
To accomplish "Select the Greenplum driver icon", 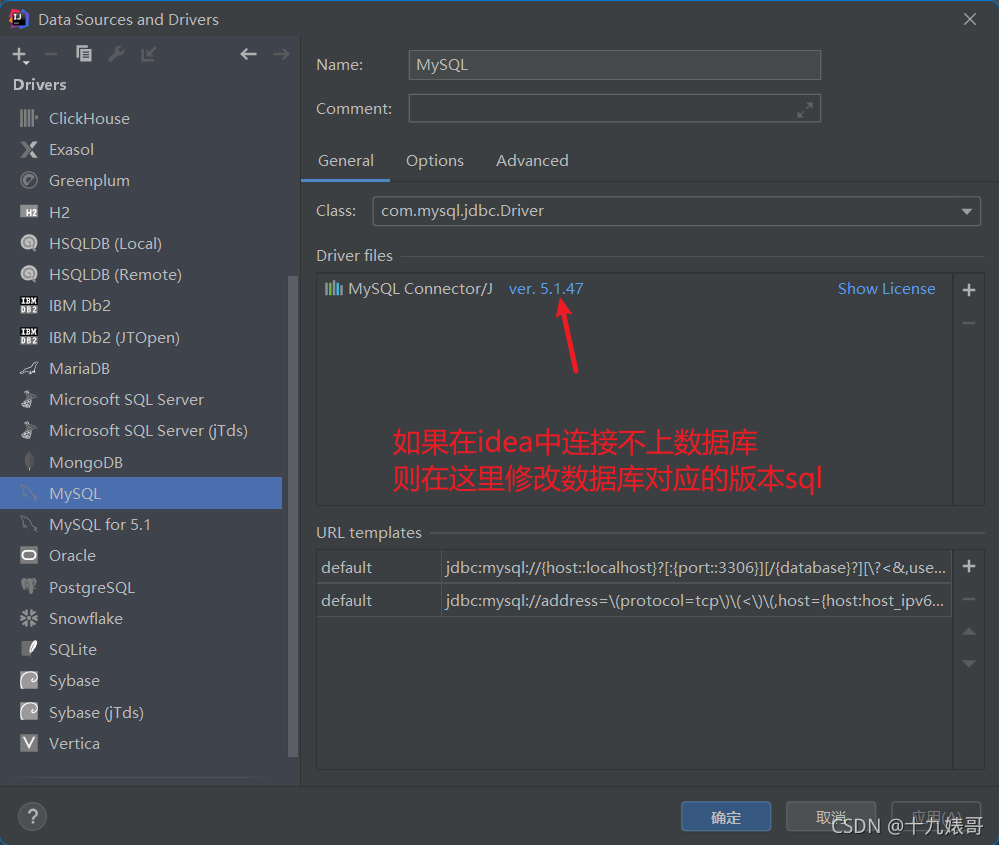I will click(29, 180).
